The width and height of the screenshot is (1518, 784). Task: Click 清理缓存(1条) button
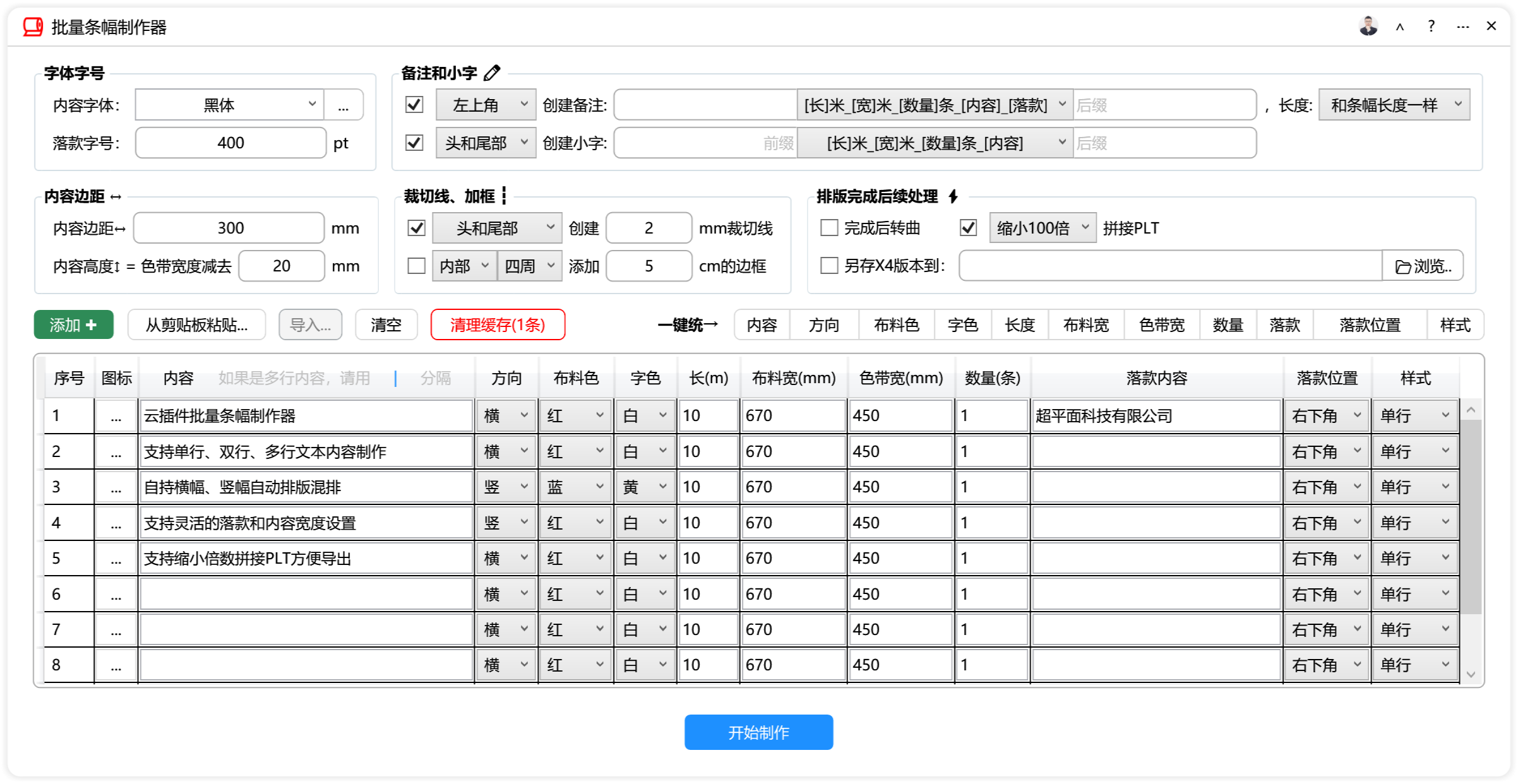pos(498,325)
